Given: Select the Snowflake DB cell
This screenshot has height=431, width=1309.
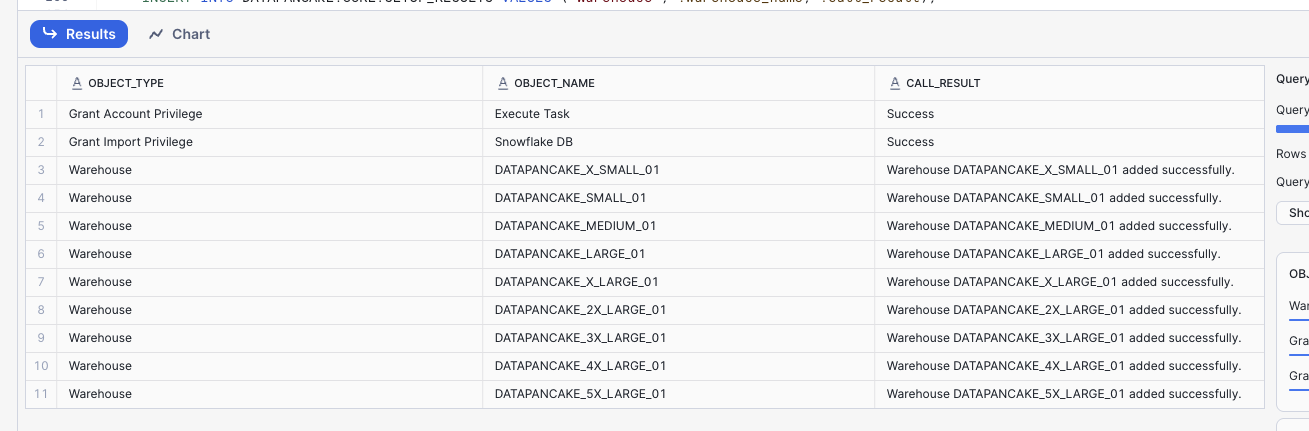Looking at the screenshot, I should tap(533, 142).
